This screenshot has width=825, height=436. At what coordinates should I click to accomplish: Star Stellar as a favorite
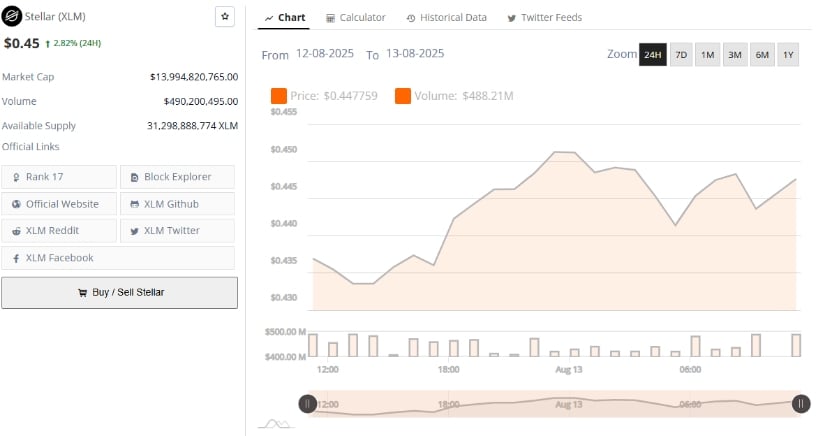[225, 17]
